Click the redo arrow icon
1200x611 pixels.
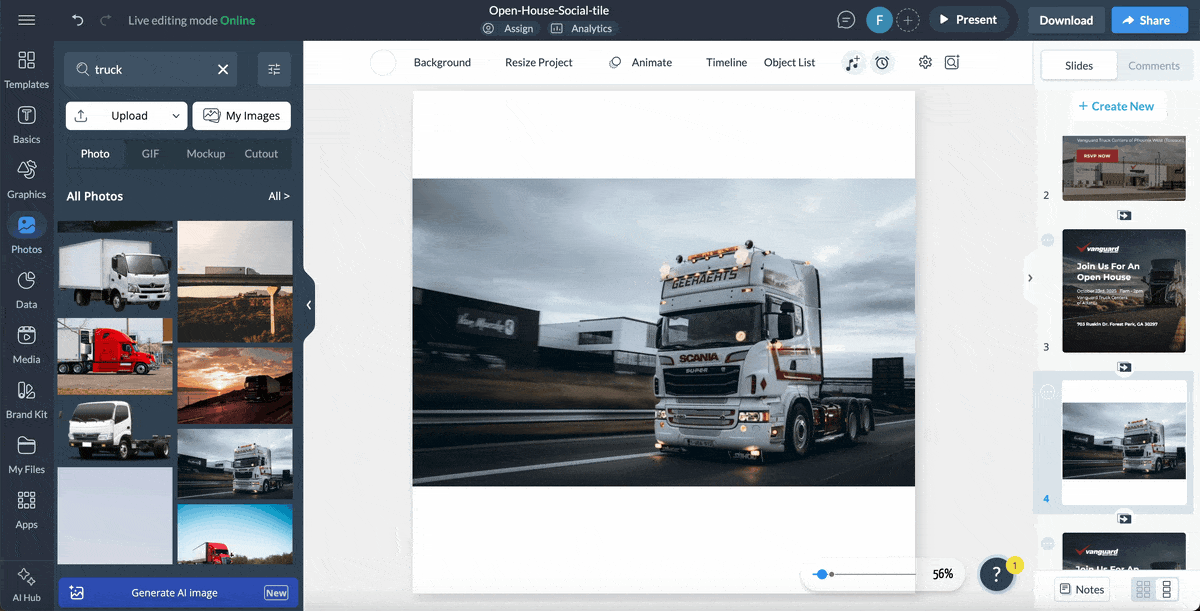point(105,20)
